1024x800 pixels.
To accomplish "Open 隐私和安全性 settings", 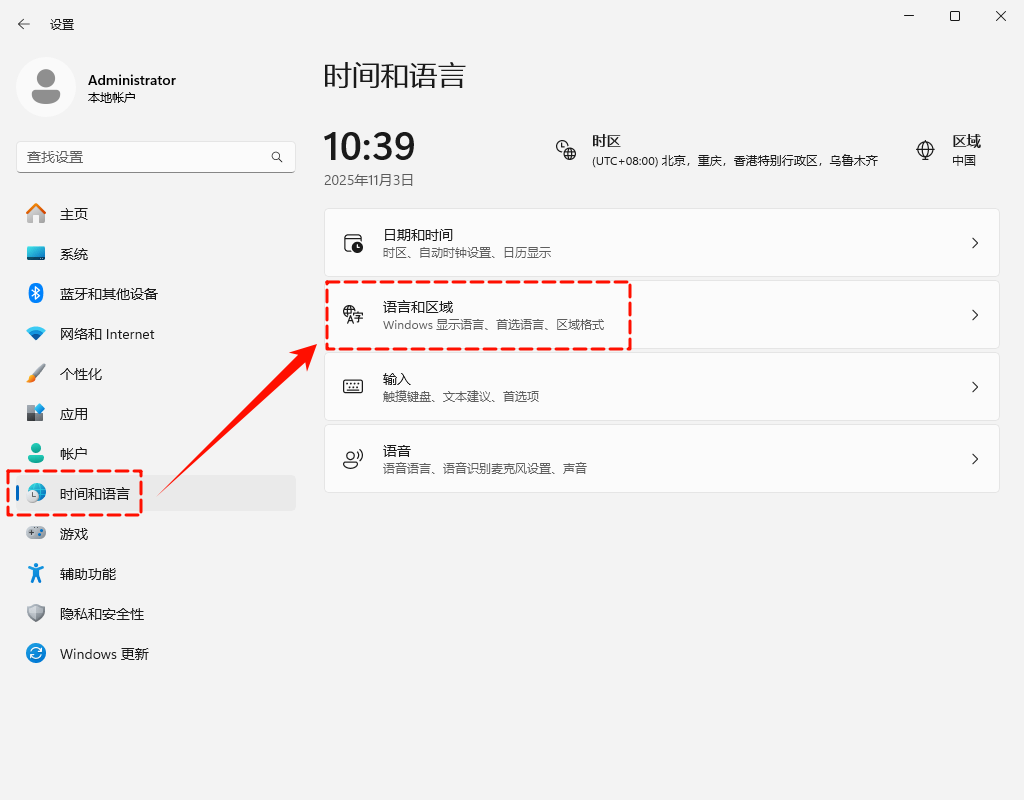I will click(100, 613).
